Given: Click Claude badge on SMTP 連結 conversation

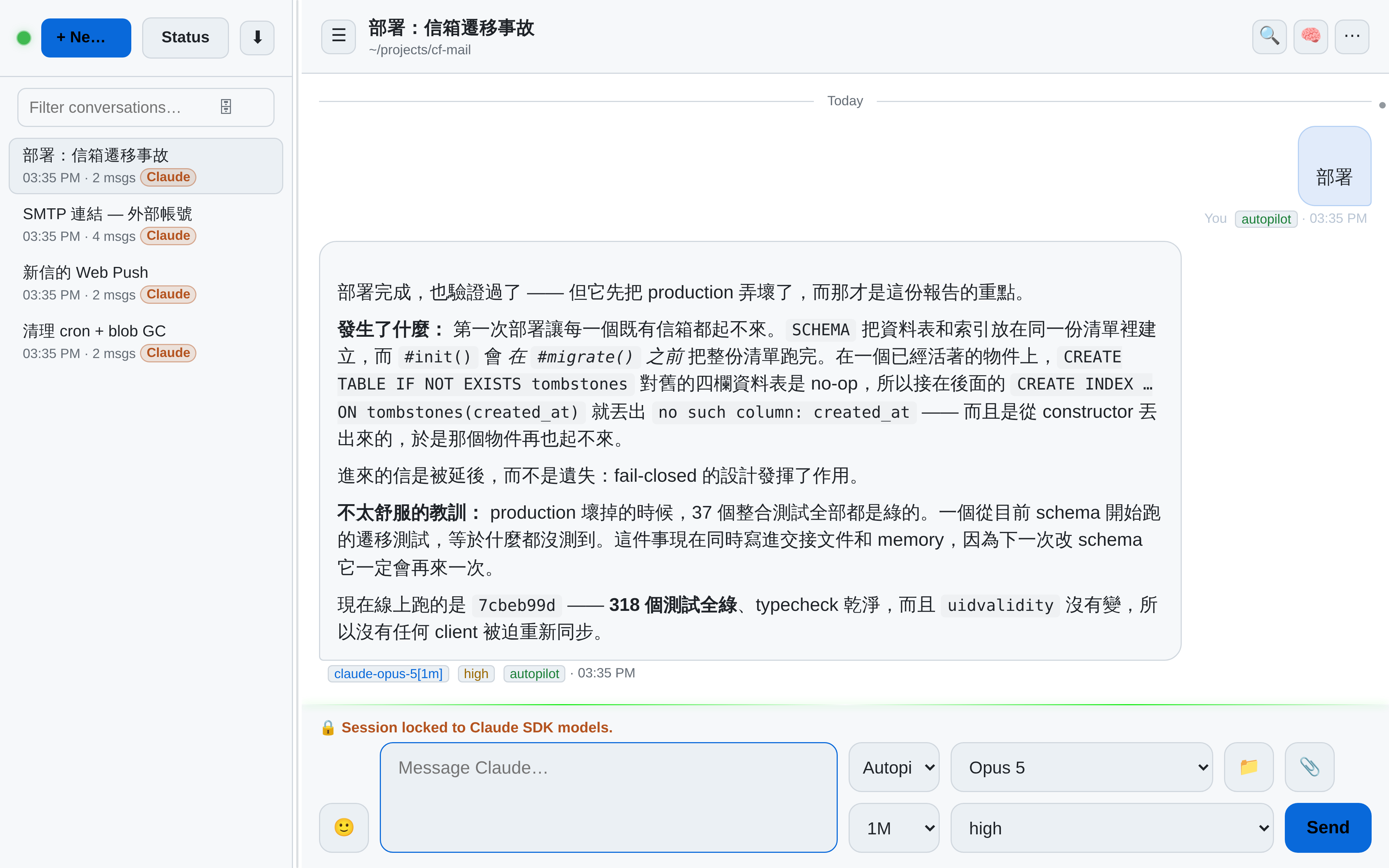Looking at the screenshot, I should click(x=168, y=236).
